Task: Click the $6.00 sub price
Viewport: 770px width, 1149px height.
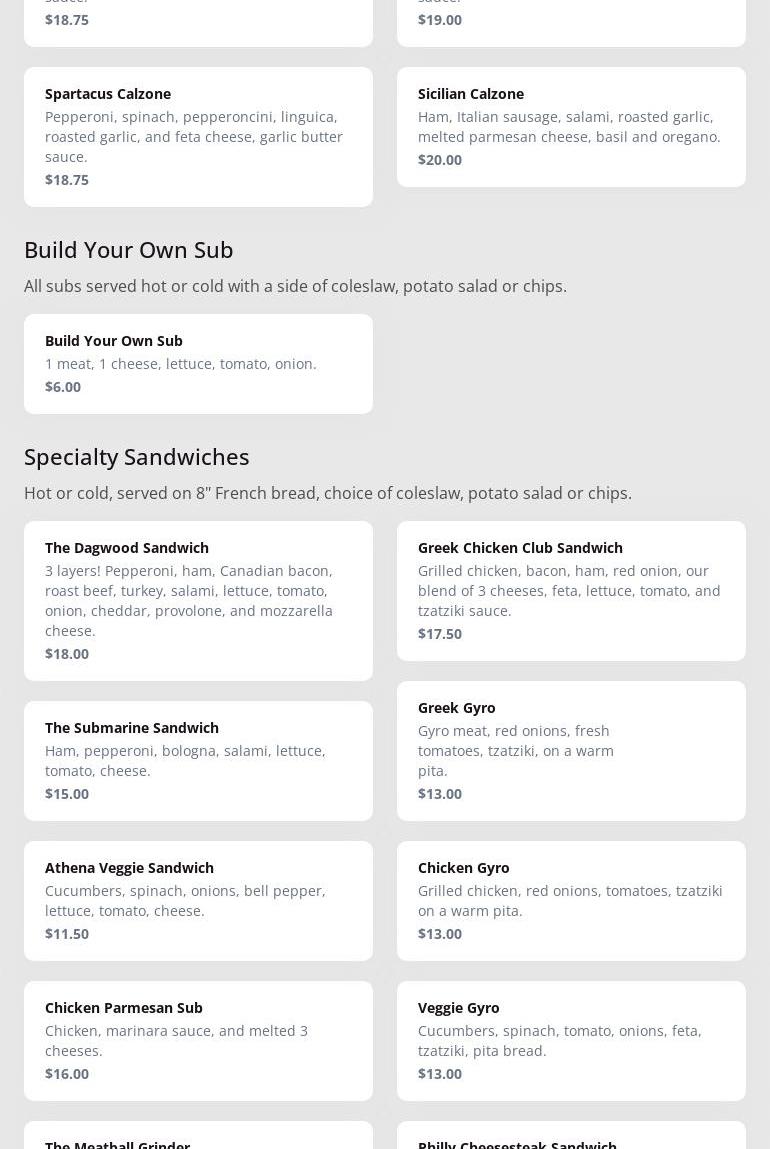Action: tap(63, 386)
